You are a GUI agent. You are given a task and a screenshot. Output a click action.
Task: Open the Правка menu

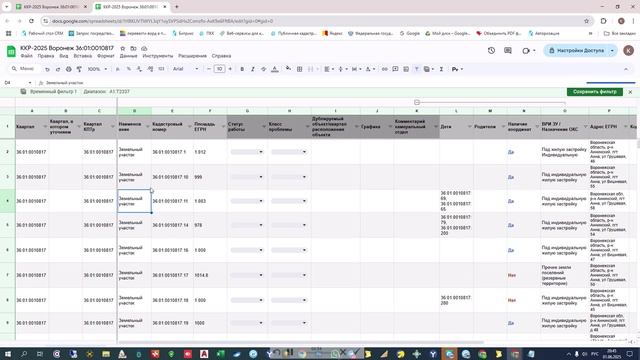[x=46, y=56]
